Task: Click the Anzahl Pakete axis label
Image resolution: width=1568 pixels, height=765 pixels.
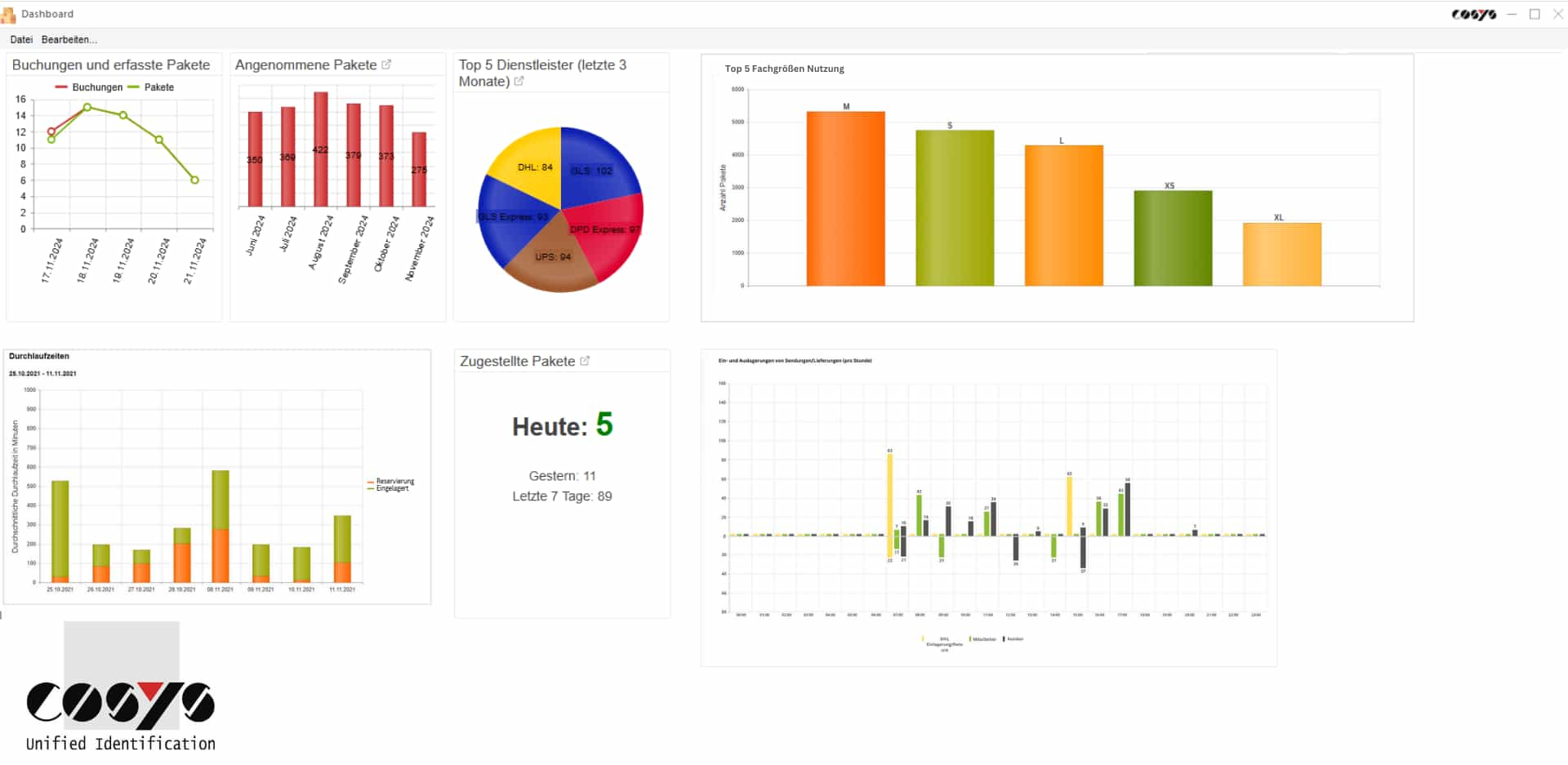Action: click(x=723, y=188)
